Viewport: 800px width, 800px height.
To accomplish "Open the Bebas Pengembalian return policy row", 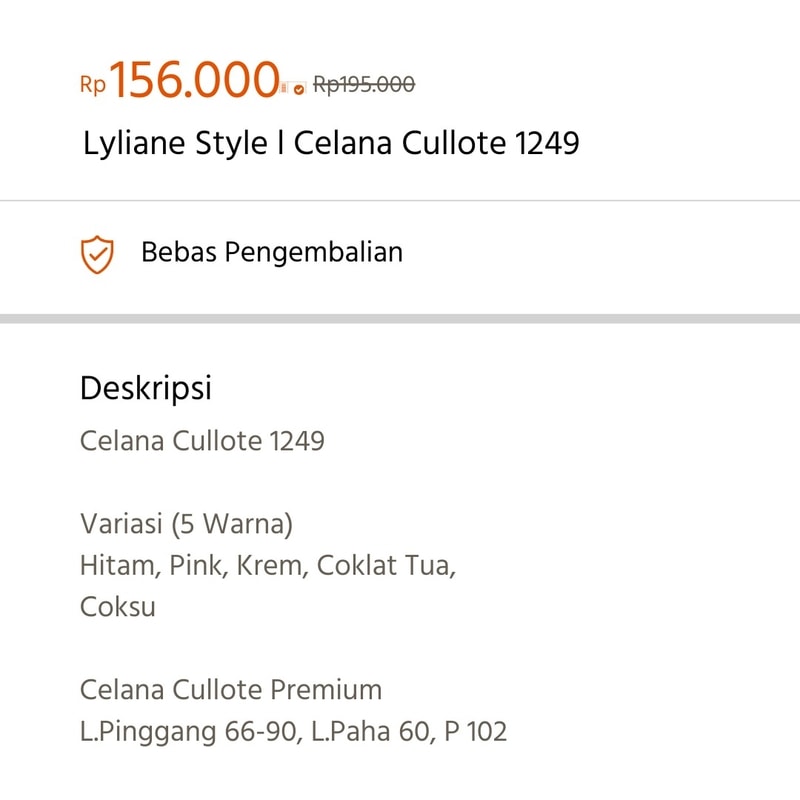I will [400, 254].
